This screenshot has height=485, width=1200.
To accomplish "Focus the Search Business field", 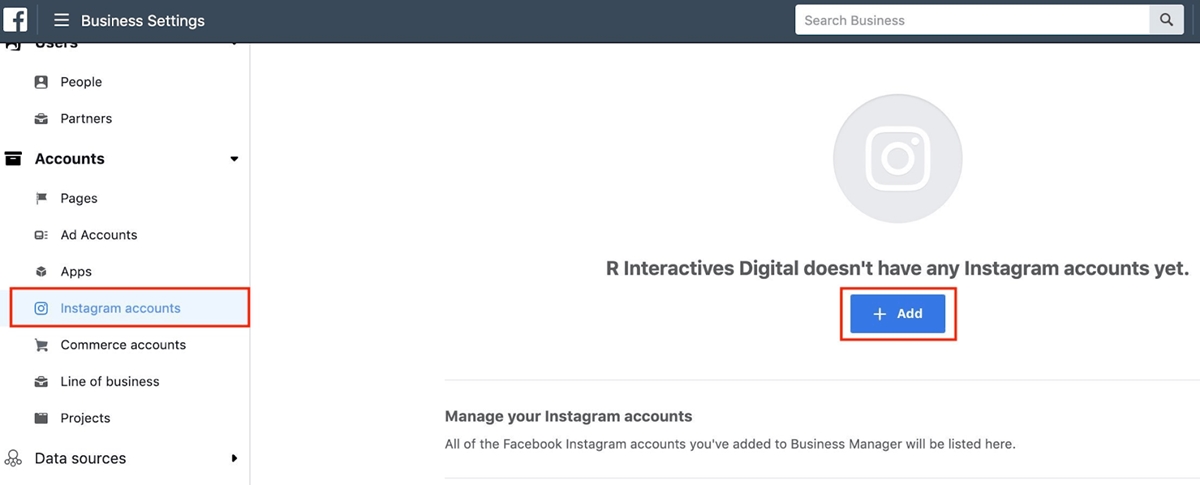I will 972,20.
